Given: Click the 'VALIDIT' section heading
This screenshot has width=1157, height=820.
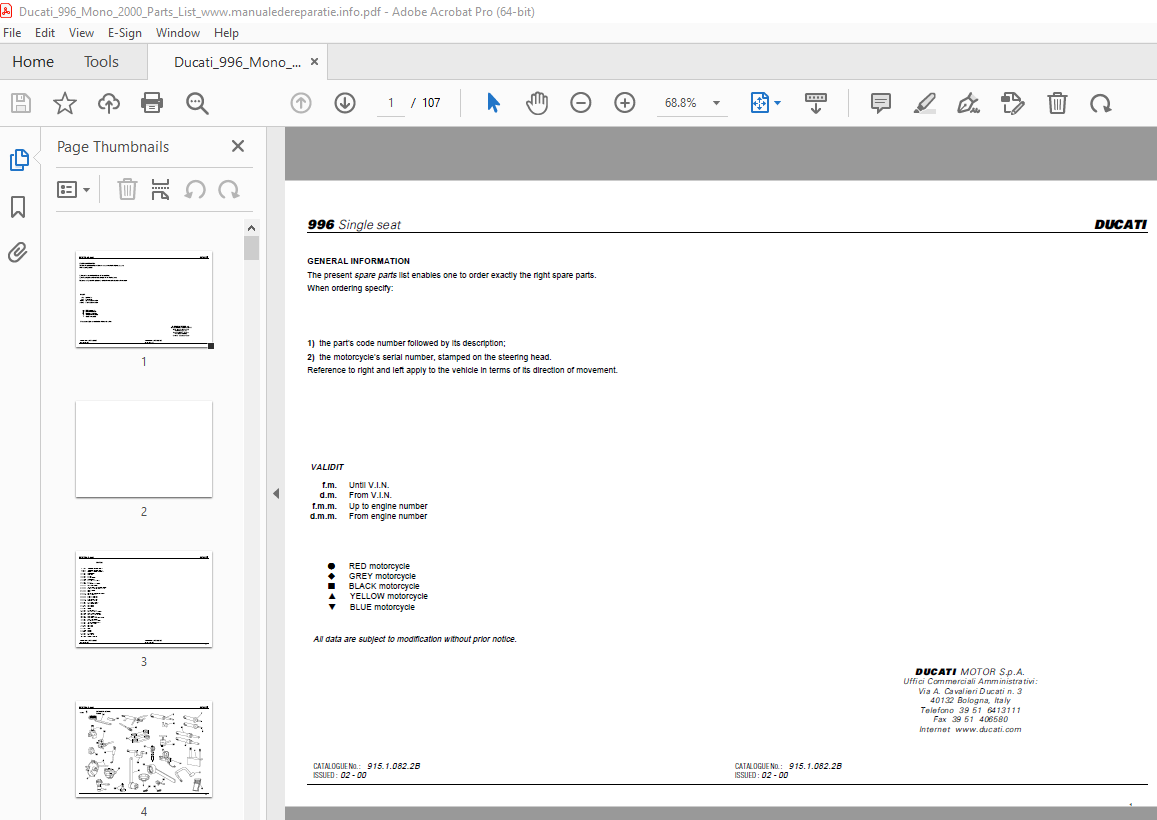Looking at the screenshot, I should click(327, 467).
